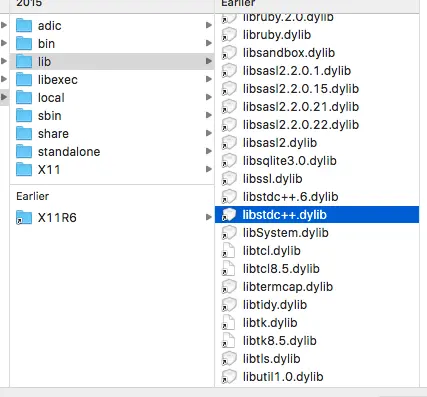The height and width of the screenshot is (397, 427).
Task: Click the X11 folder icon
Action: pyautogui.click(x=24, y=170)
